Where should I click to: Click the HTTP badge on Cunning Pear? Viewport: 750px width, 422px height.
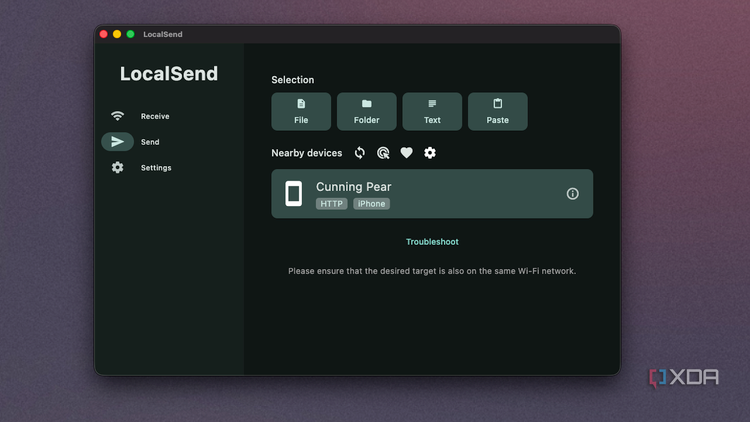331,204
